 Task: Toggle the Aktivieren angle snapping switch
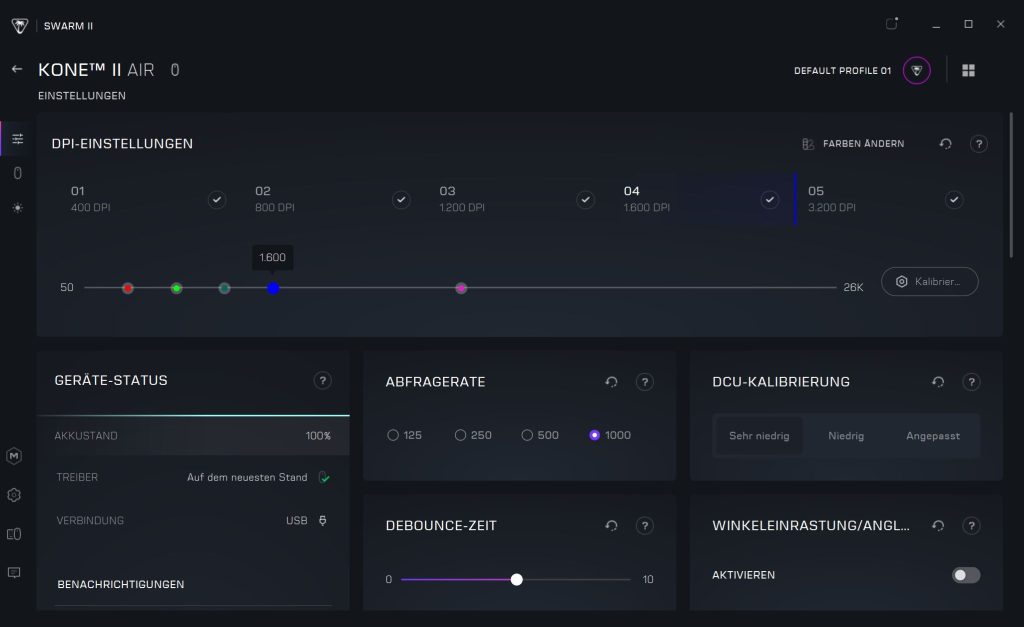click(965, 575)
